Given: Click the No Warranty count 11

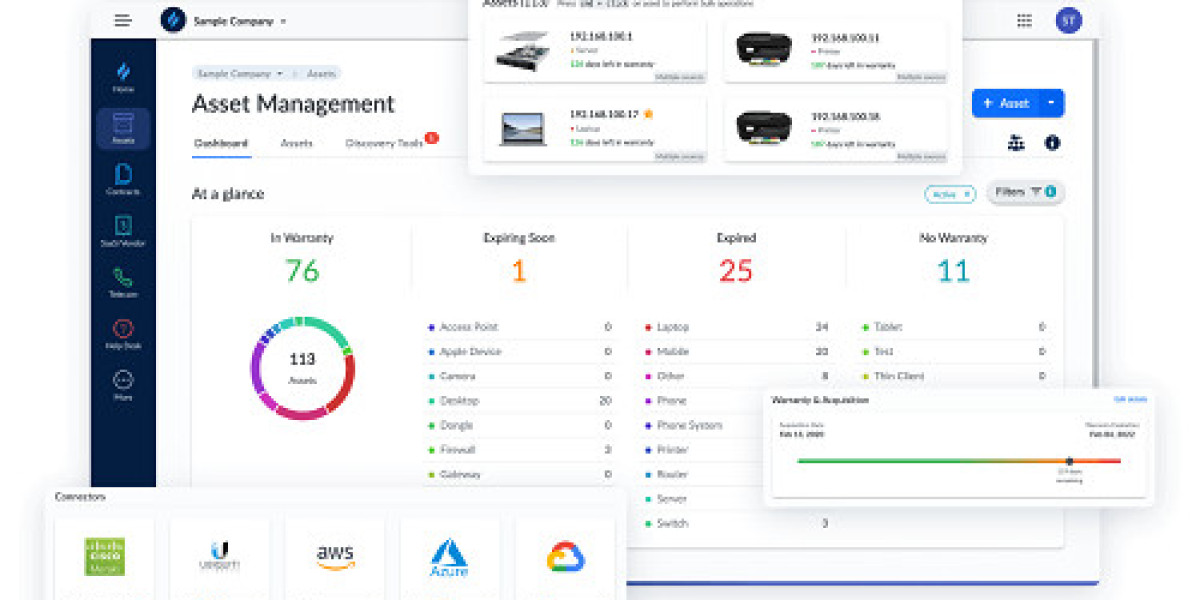Looking at the screenshot, I should click(x=953, y=271).
